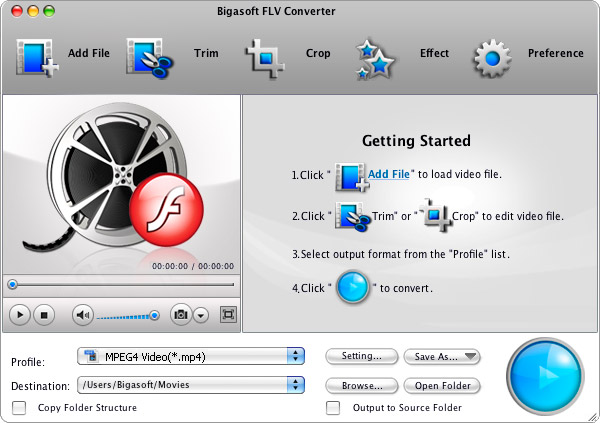Set the volume slider knob
Screen dimensions: 600x423
pos(155,315)
